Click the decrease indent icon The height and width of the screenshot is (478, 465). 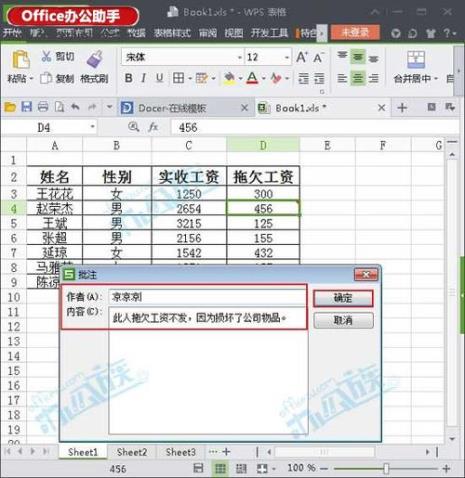point(303,78)
